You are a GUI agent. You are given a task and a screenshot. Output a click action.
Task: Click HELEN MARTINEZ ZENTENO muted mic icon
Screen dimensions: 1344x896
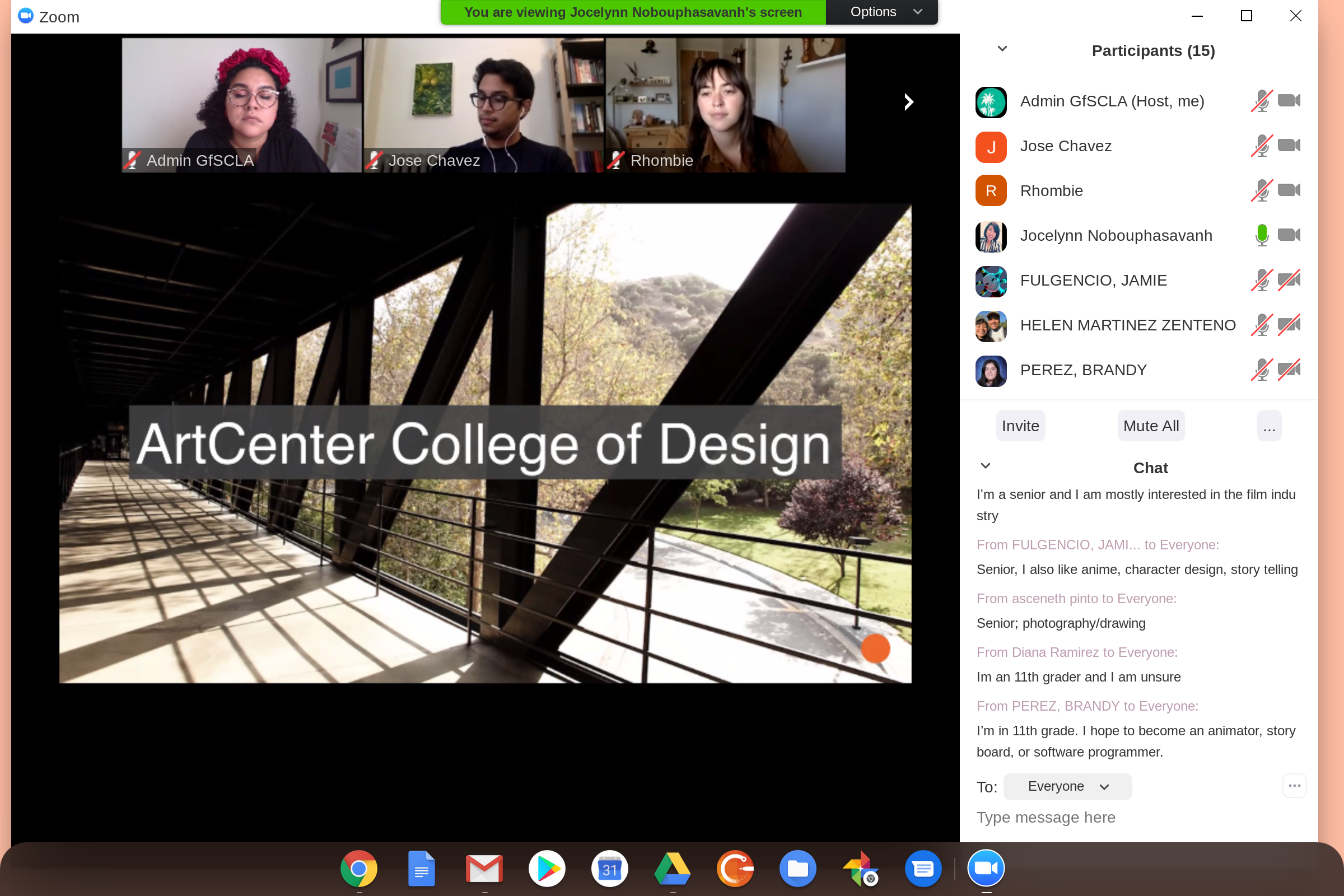[x=1262, y=325]
